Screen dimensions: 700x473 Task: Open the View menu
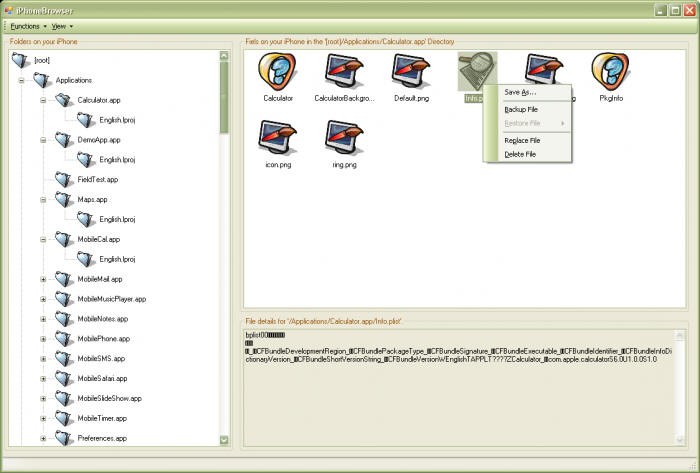62,26
